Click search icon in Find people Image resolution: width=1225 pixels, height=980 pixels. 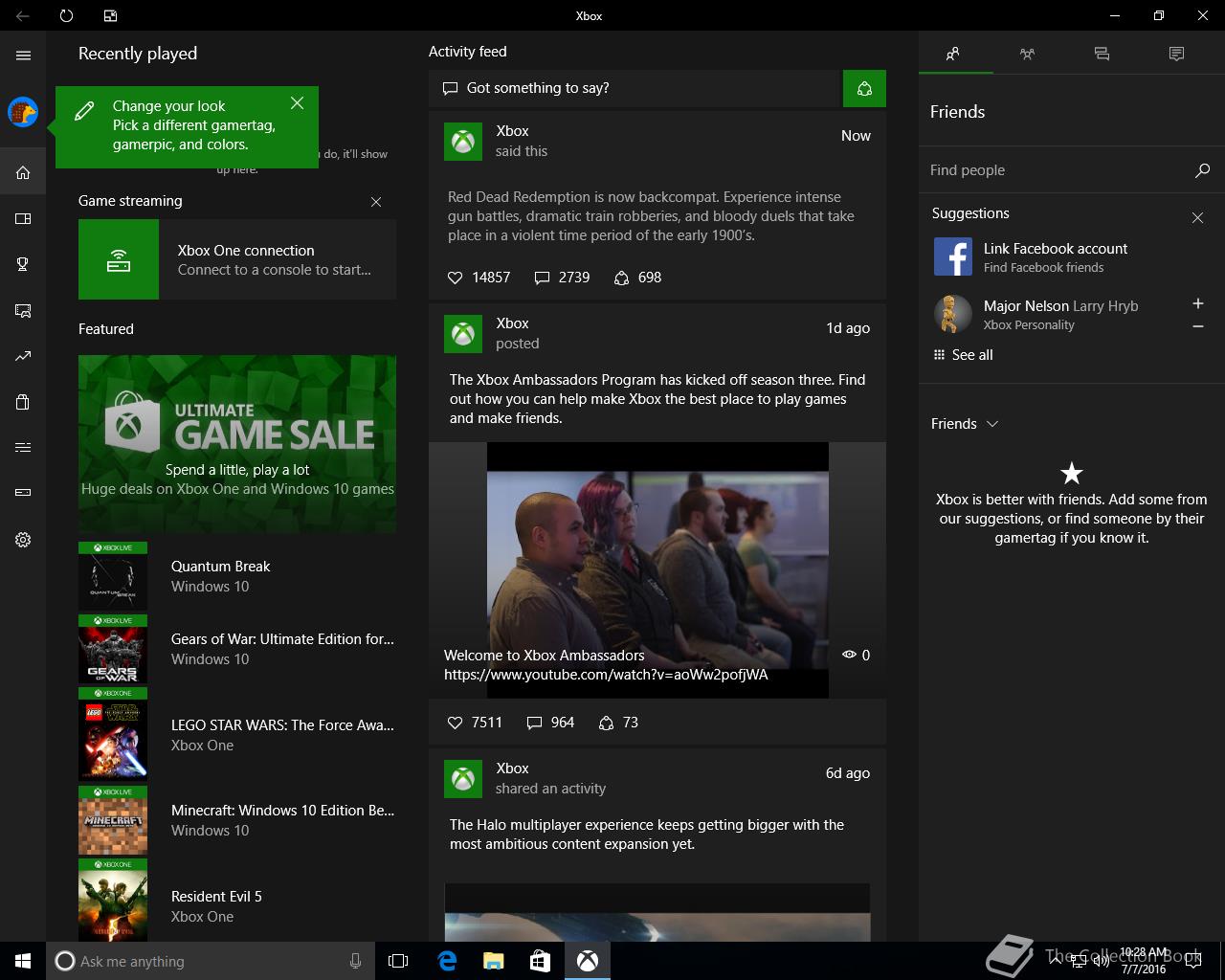tap(1202, 170)
